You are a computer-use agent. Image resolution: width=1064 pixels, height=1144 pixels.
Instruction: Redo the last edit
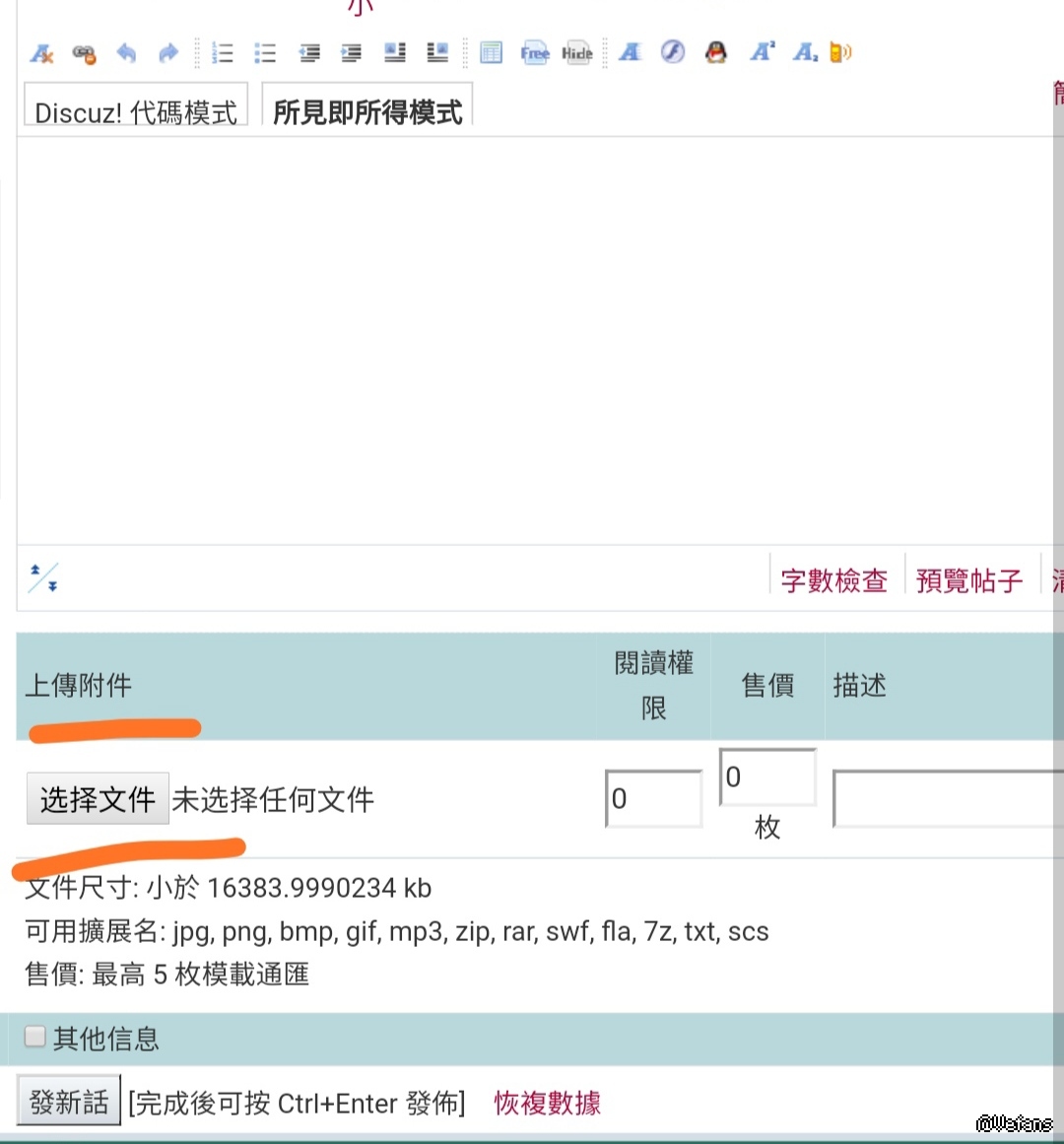coord(168,52)
